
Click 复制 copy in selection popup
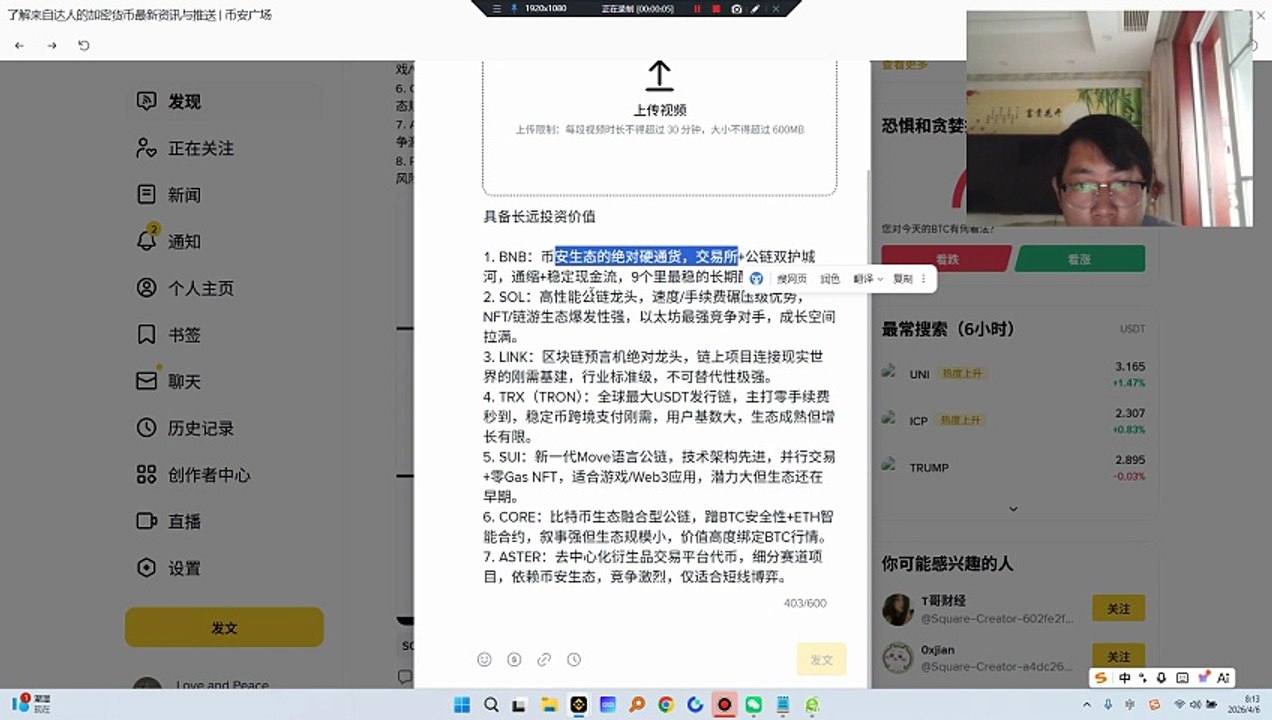[x=903, y=279]
